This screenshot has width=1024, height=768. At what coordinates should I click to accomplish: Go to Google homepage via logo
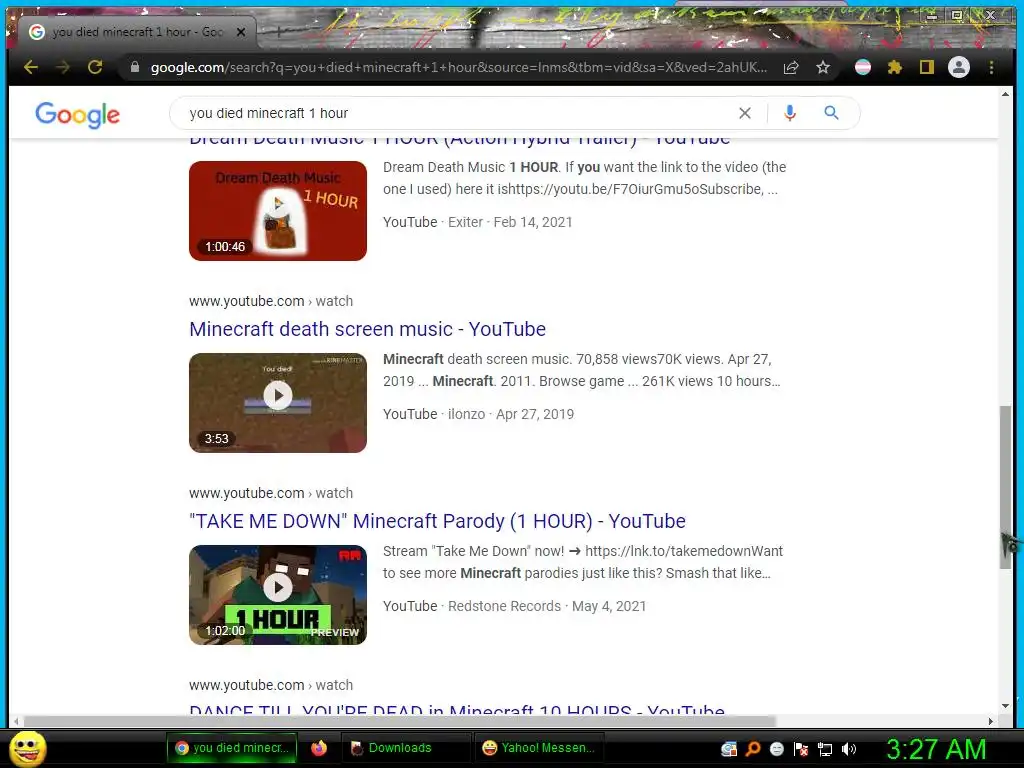[77, 115]
